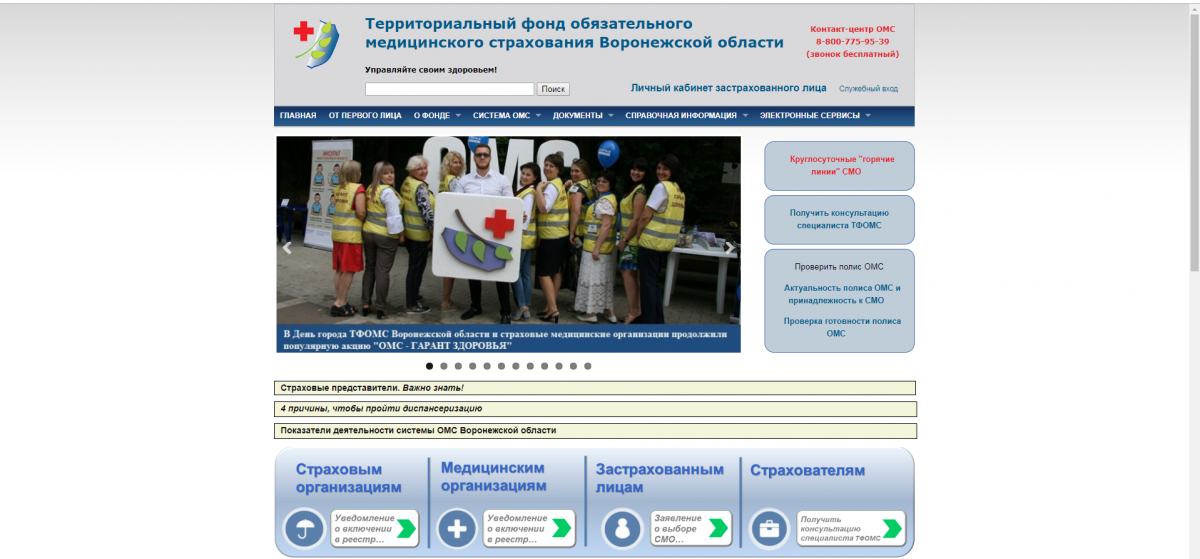Viewport: 1200px width, 559px height.
Task: Click the page vertical scrollbar thumb
Action: coord(1193,140)
